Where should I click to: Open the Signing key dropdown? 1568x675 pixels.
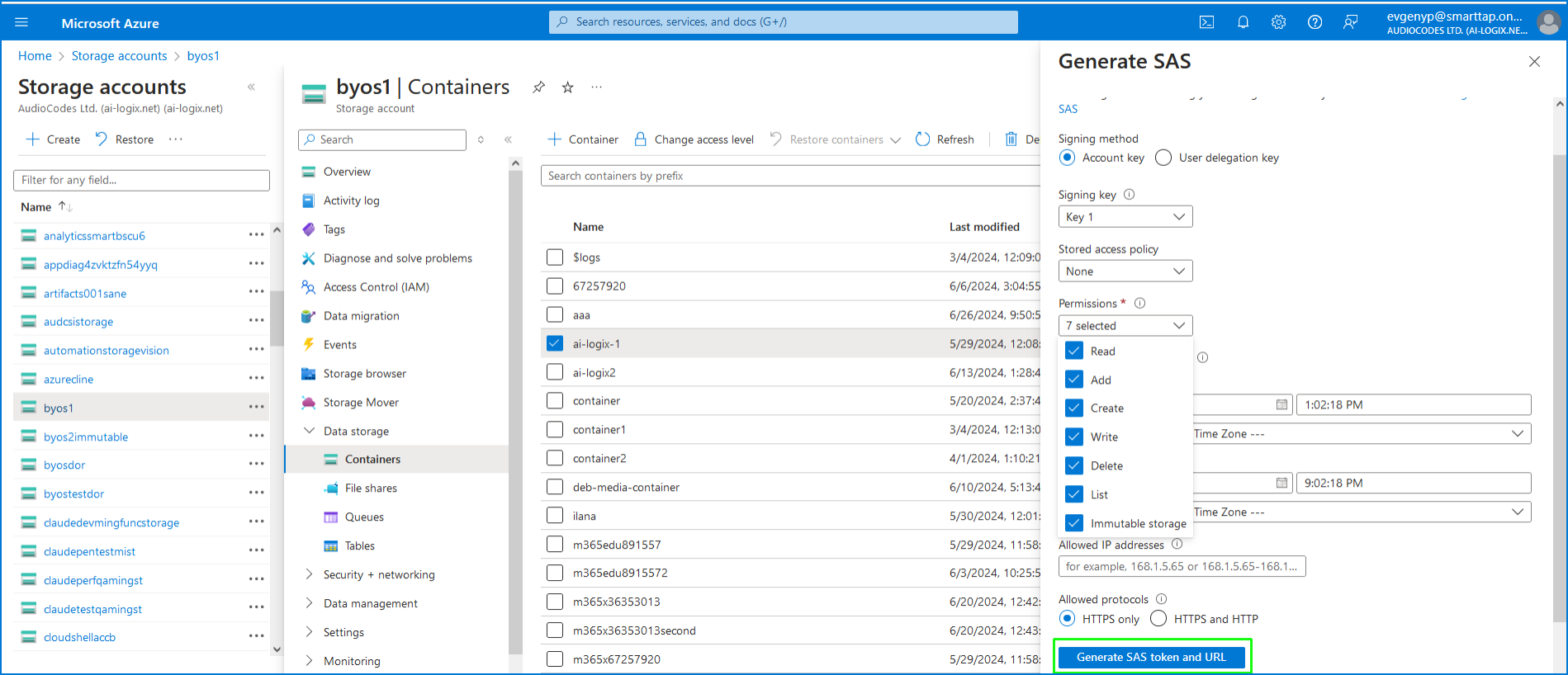1125,217
